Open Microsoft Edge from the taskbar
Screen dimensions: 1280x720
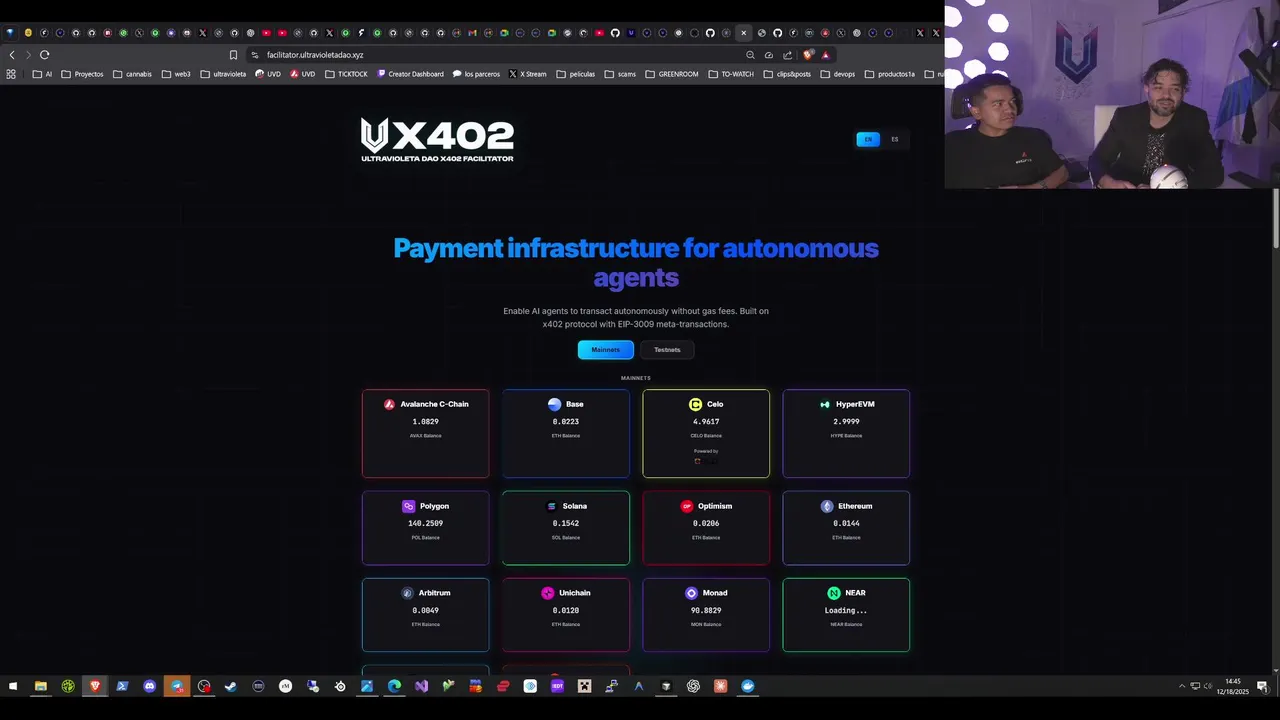394,686
